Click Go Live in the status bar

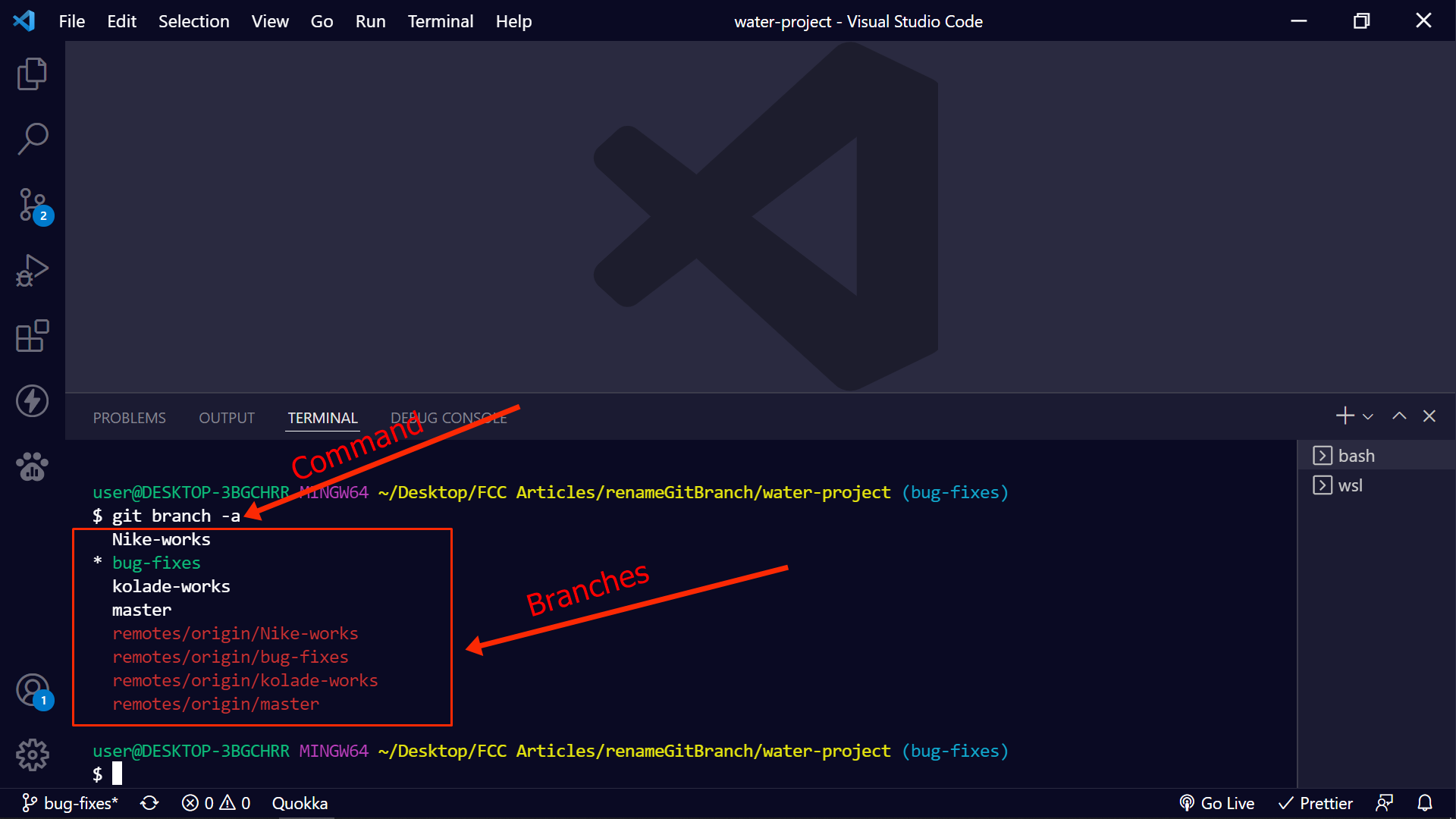tap(1217, 803)
